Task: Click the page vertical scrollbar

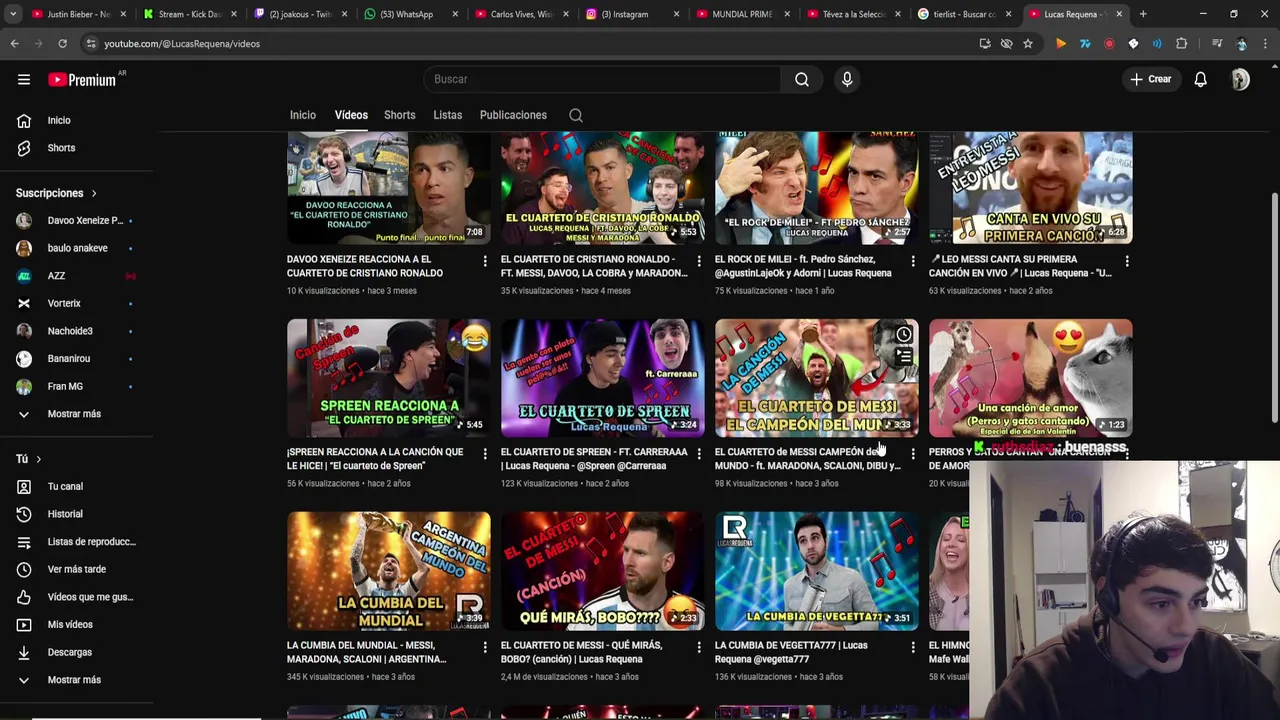Action: (x=1274, y=308)
